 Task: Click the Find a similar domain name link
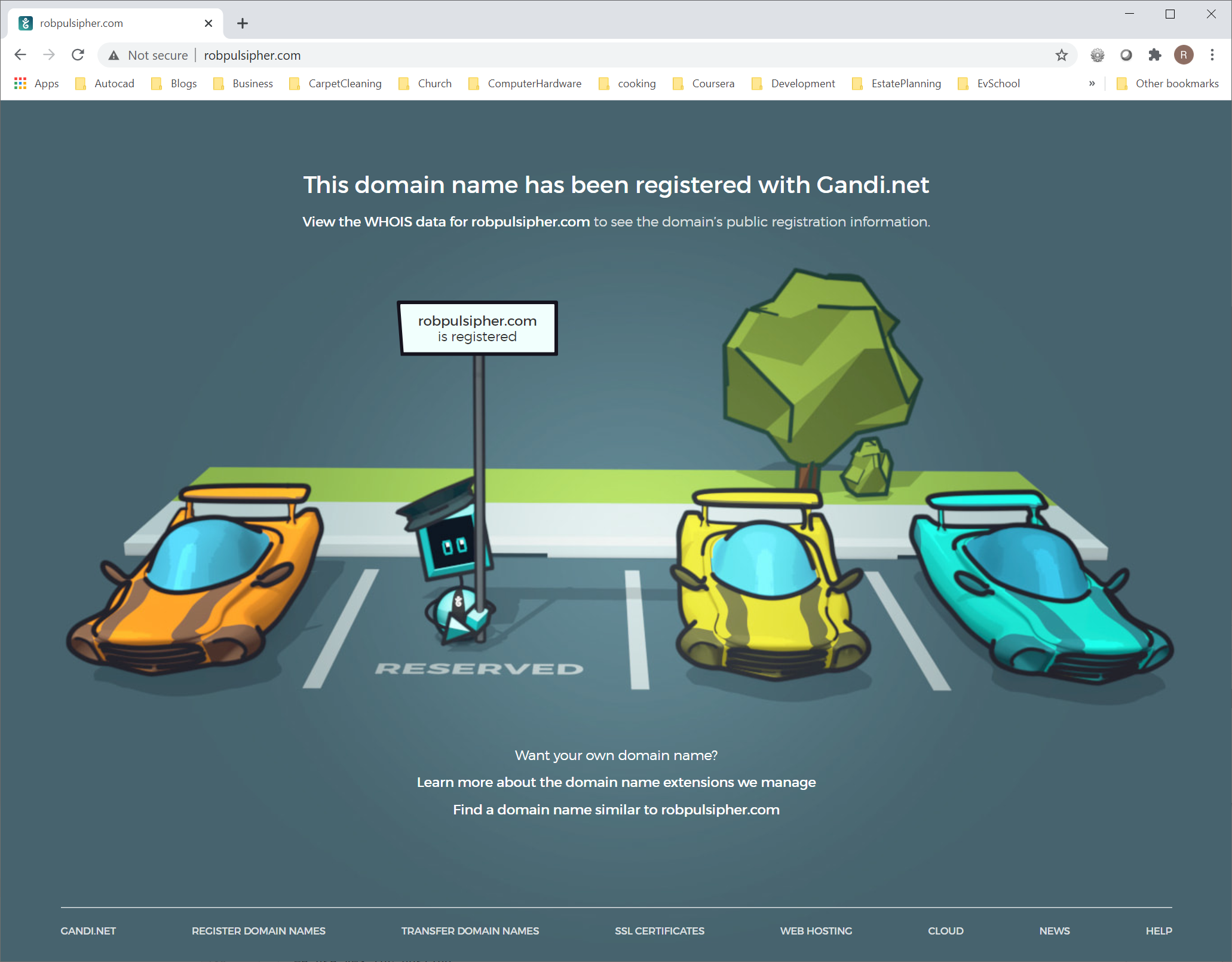615,810
